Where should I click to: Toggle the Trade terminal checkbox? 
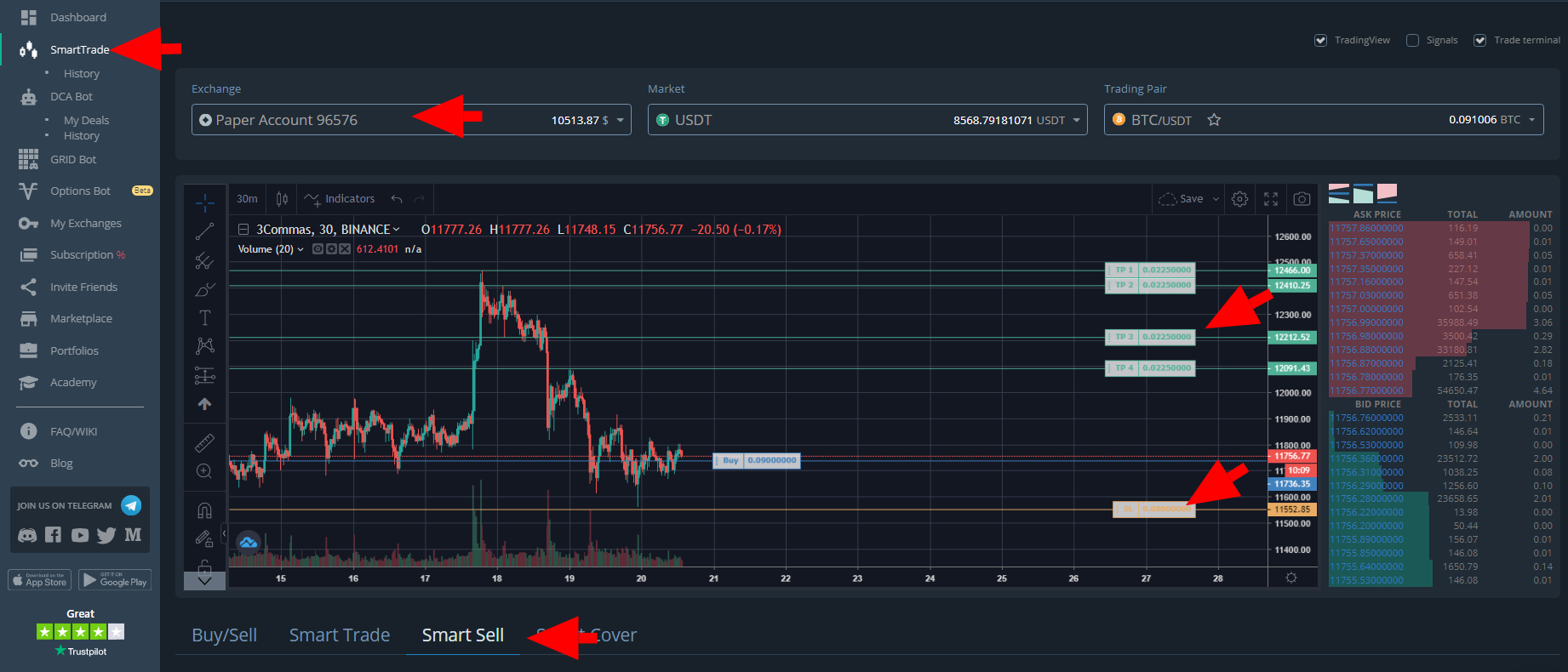pos(1480,40)
